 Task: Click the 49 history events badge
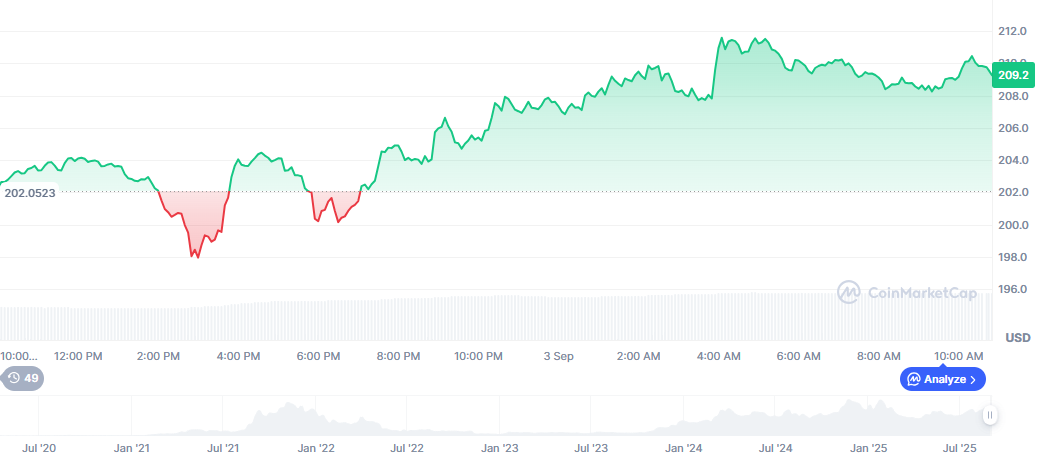[22, 379]
